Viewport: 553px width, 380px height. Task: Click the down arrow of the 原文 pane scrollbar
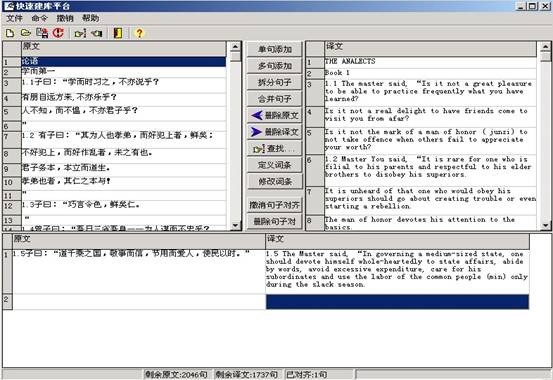click(x=236, y=225)
